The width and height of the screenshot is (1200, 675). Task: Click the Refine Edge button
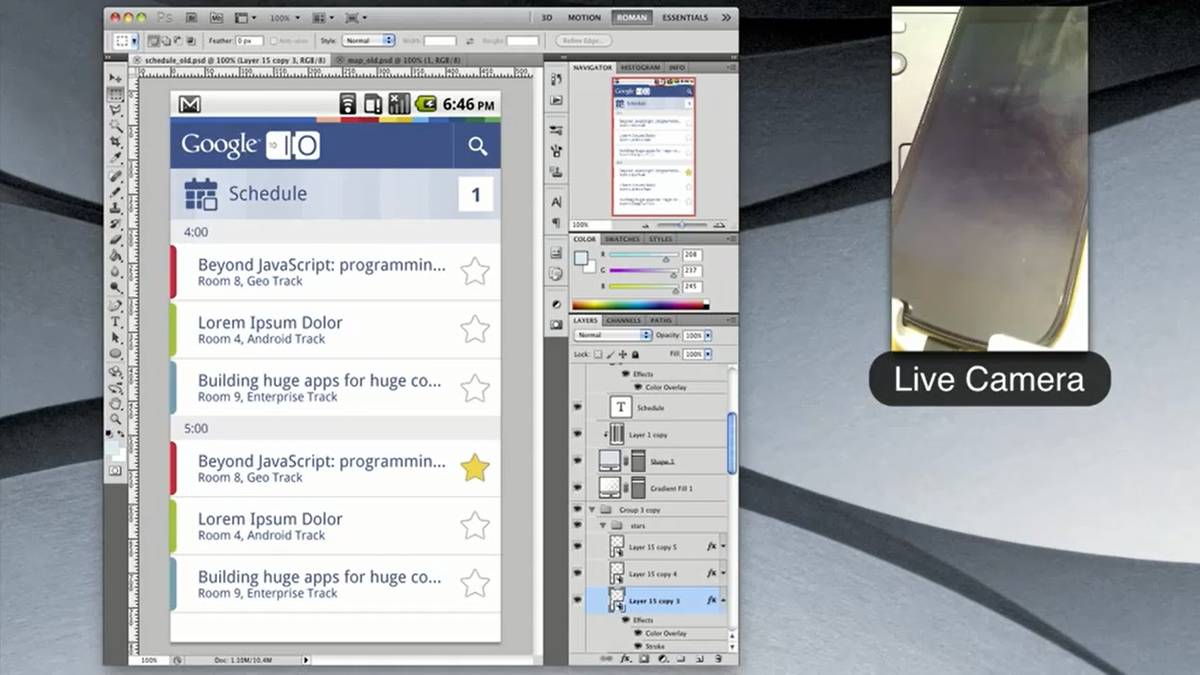click(x=582, y=41)
